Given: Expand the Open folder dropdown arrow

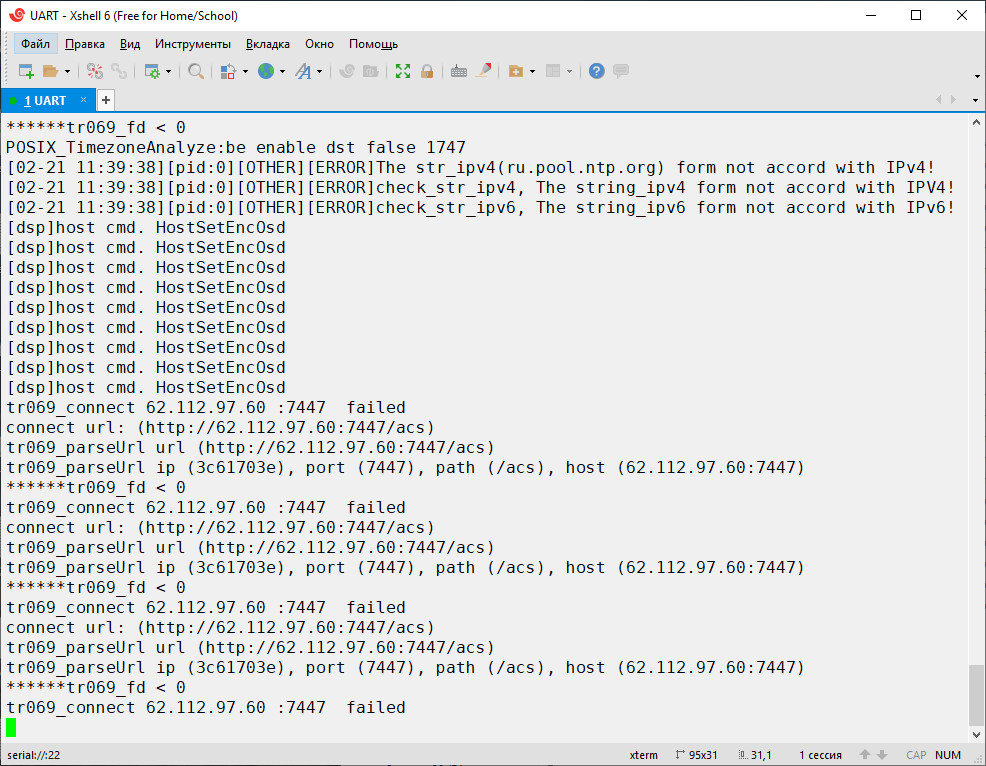Looking at the screenshot, I should pos(67,71).
